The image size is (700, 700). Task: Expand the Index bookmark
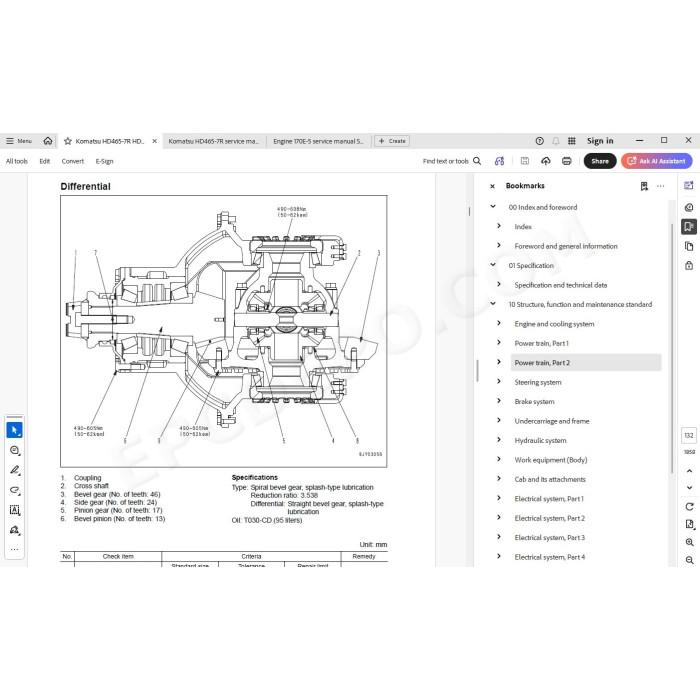[x=499, y=226]
